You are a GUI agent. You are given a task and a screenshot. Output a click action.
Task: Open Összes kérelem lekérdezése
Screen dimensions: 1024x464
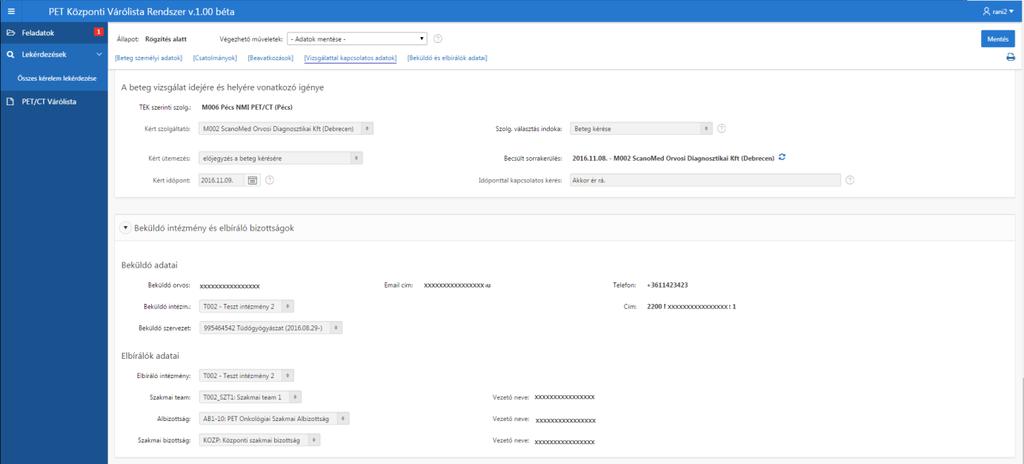pos(57,78)
